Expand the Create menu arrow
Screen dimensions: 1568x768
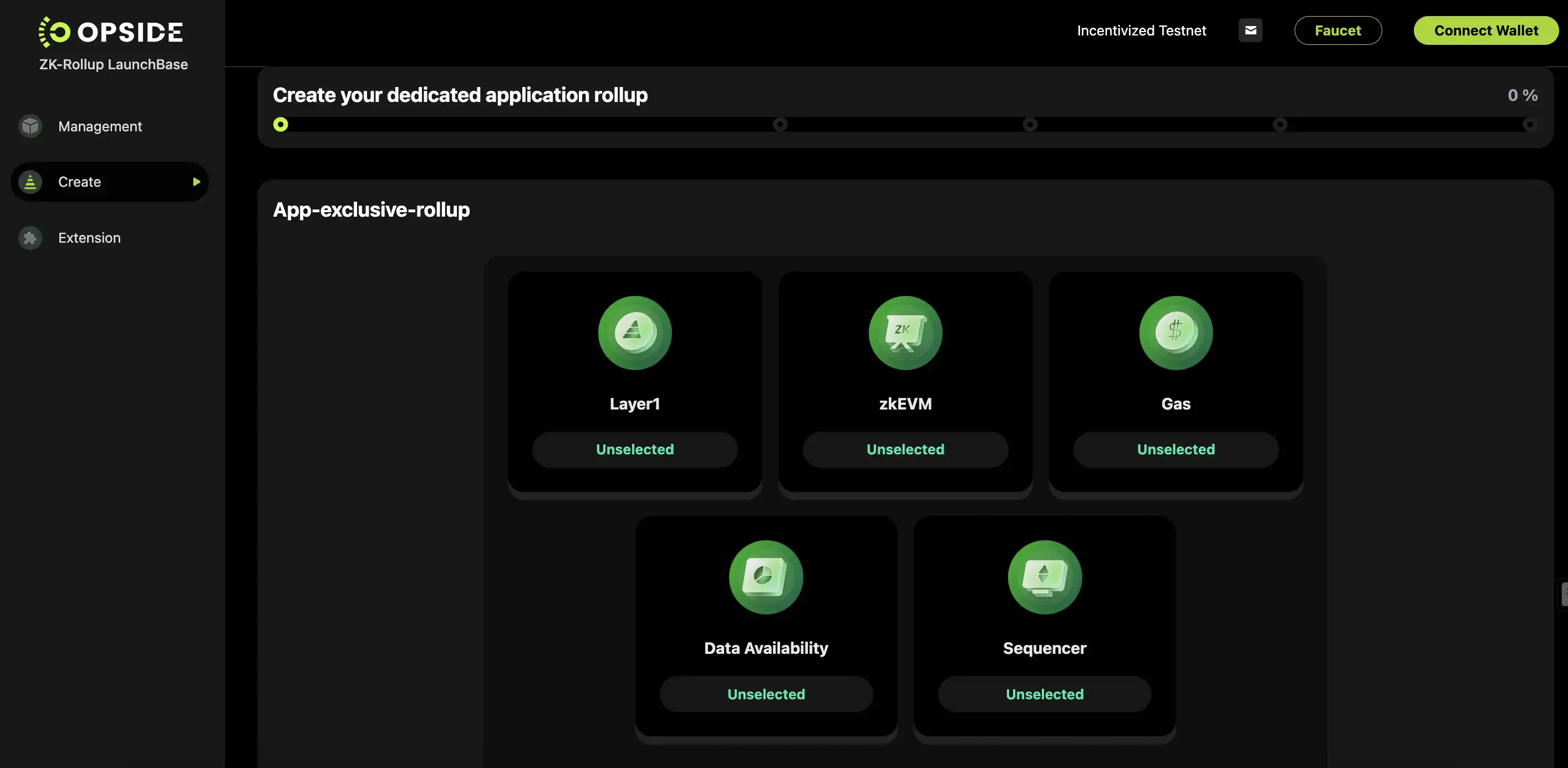[x=196, y=181]
